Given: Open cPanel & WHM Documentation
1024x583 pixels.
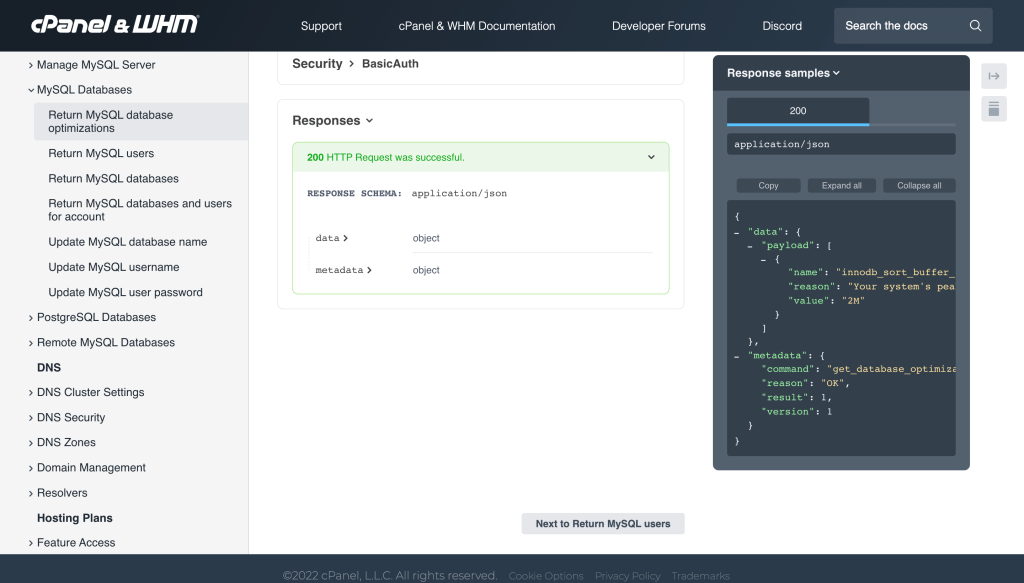Looking at the screenshot, I should 477,26.
